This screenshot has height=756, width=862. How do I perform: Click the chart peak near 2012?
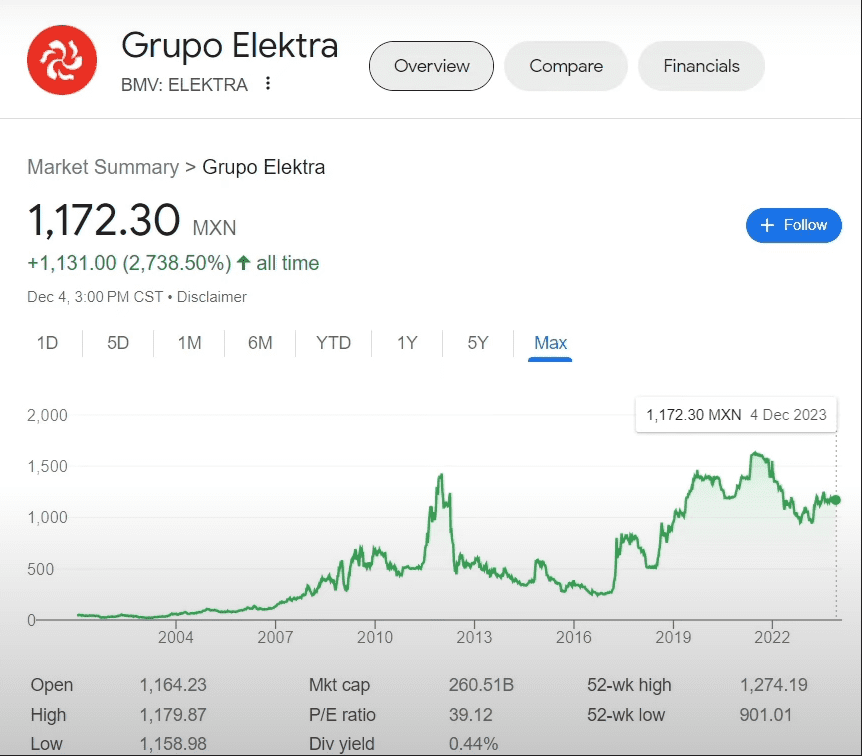click(x=440, y=476)
